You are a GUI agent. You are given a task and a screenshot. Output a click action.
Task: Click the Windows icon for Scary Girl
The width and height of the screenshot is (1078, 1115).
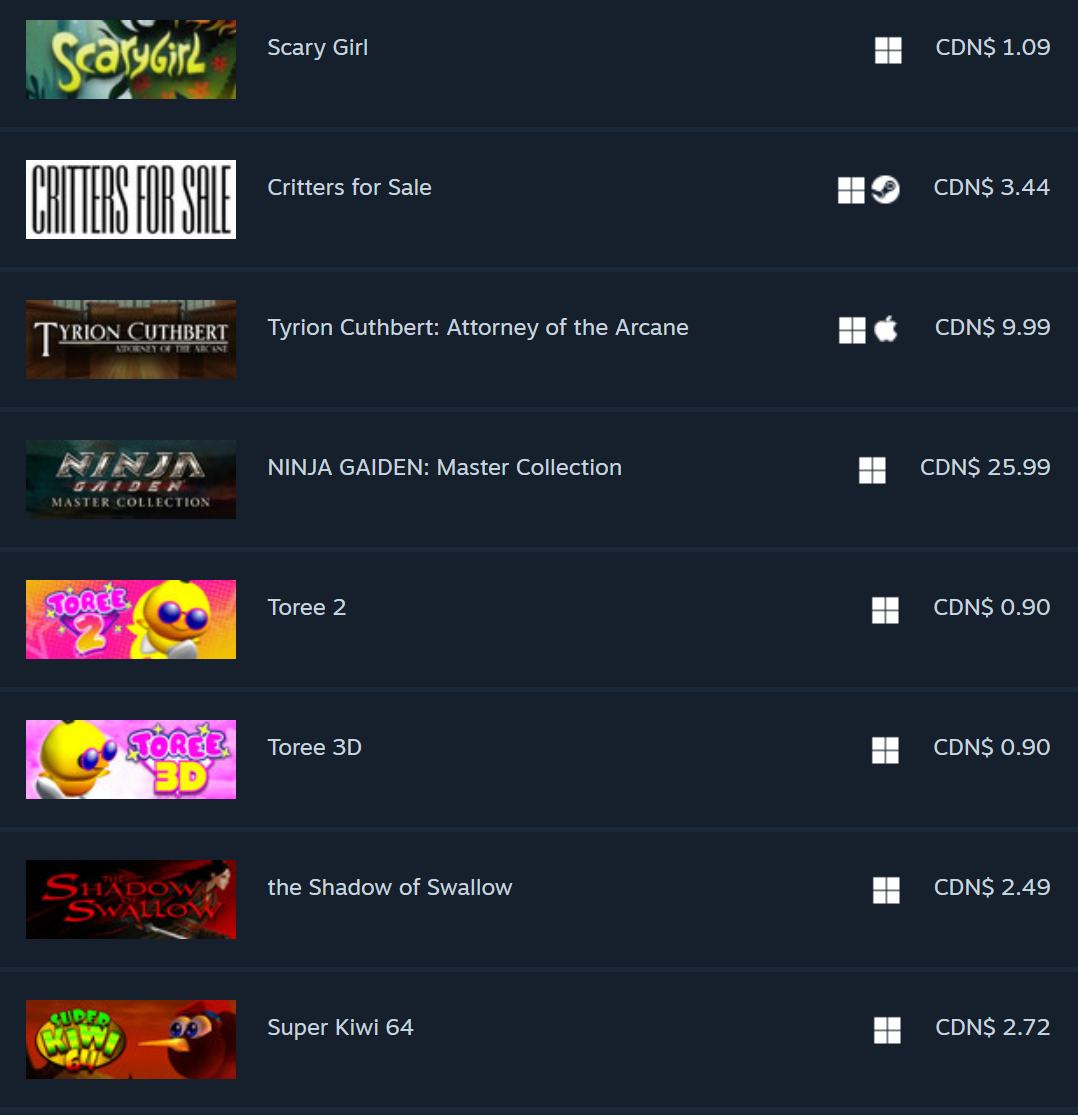[888, 50]
